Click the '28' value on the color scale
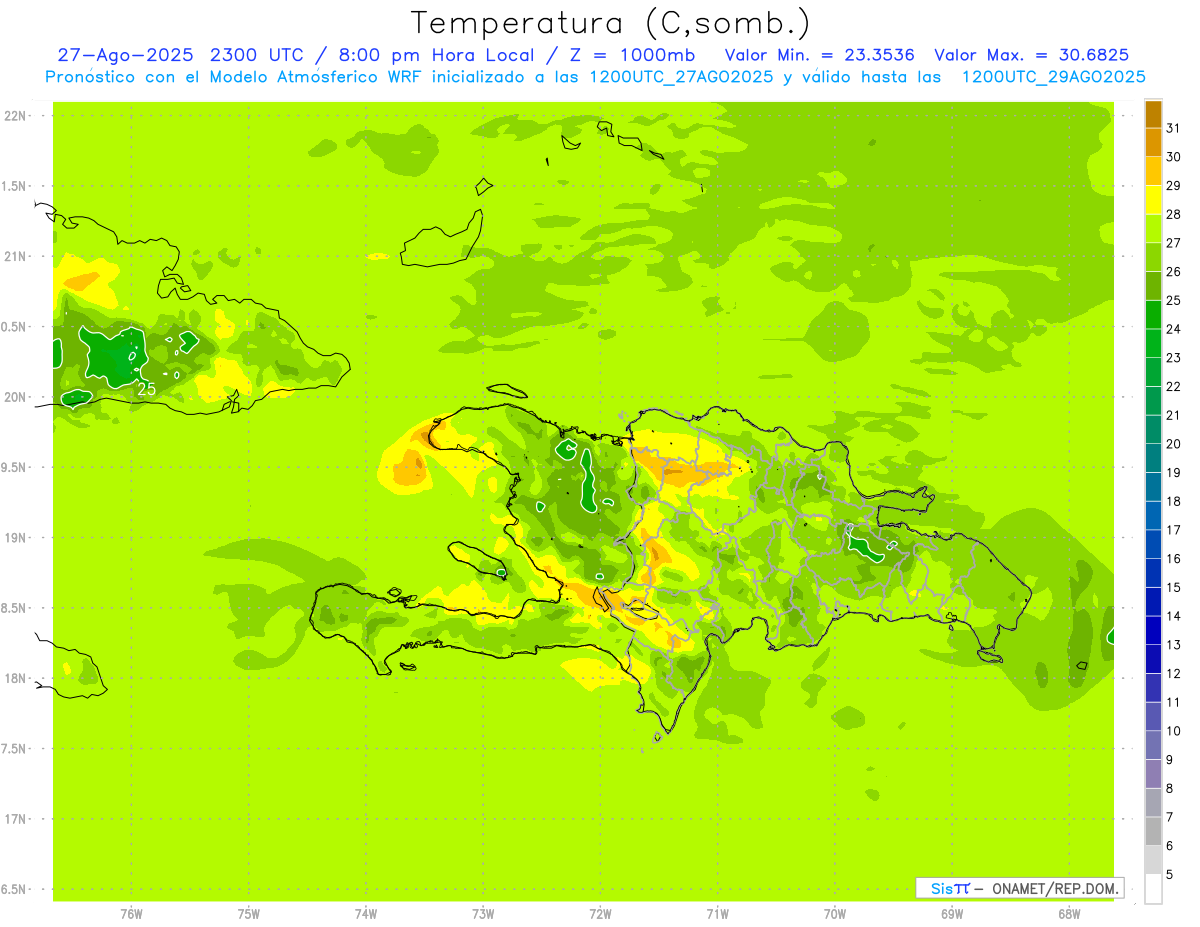This screenshot has height=927, width=1200. 1174,214
